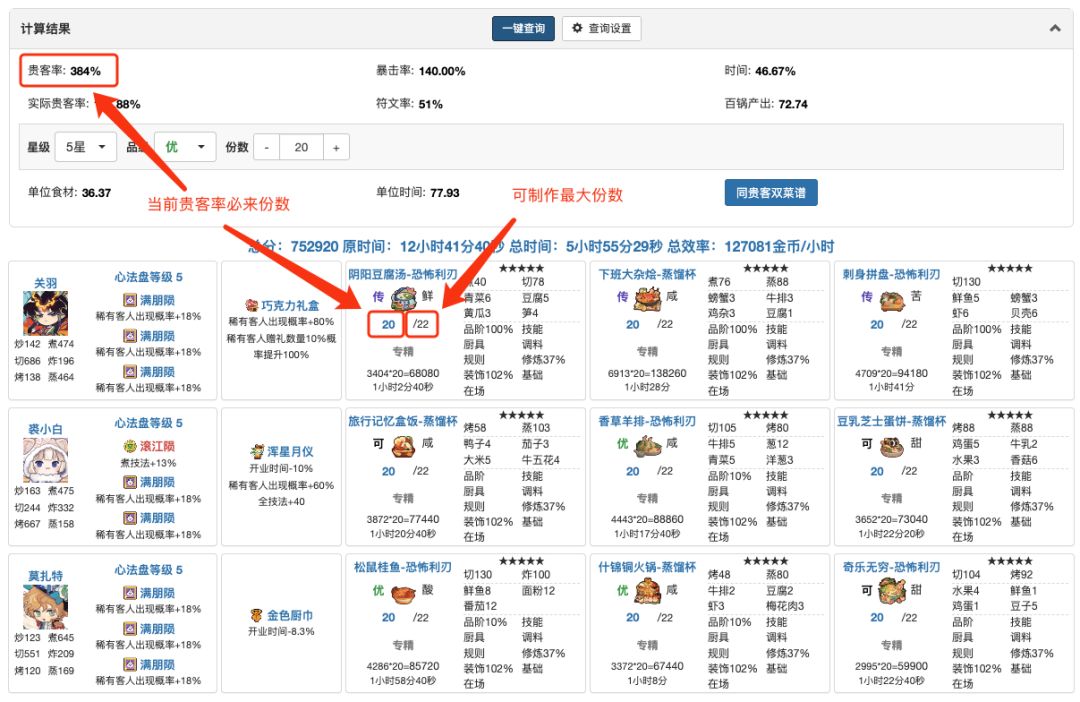Increase the 份数 count
The image size is (1080, 702).
point(336,147)
